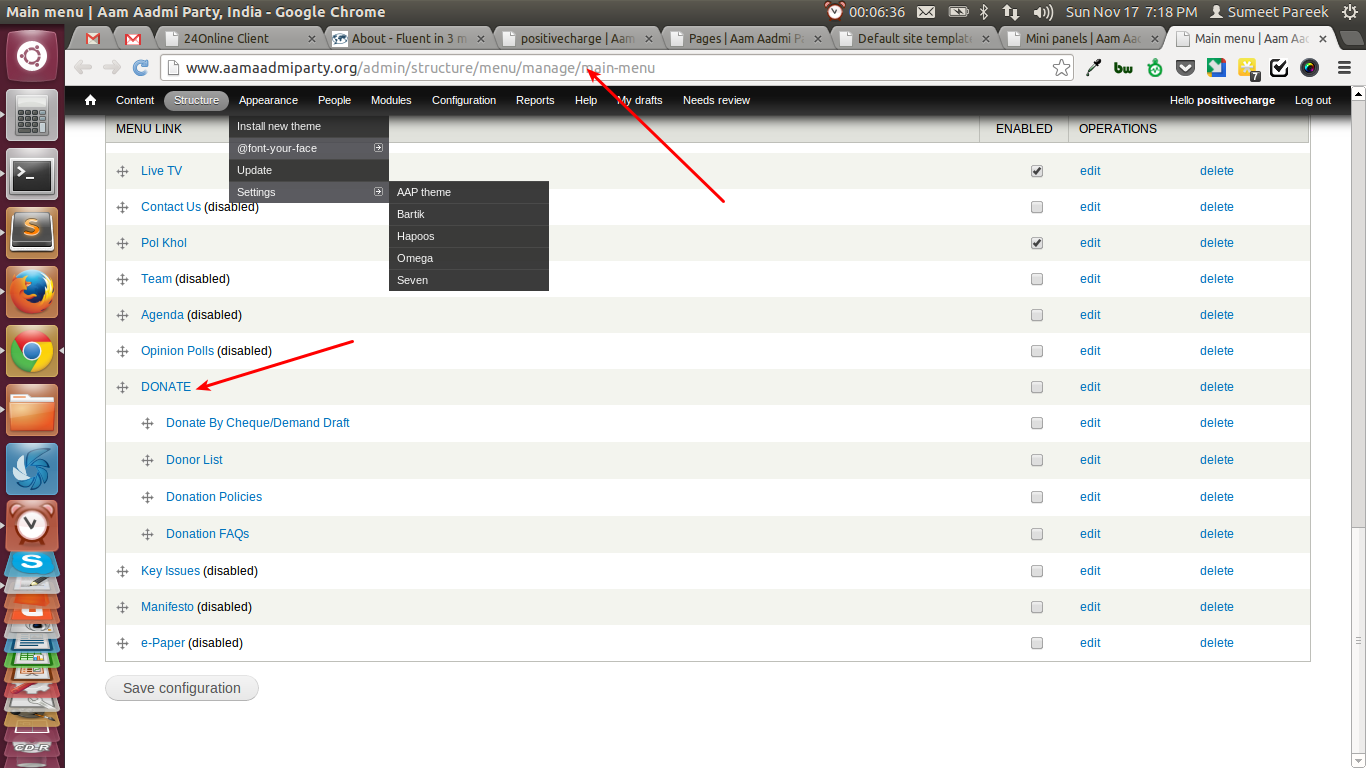The image size is (1366, 768).
Task: Click drag handle for Donor List row
Action: pos(147,460)
